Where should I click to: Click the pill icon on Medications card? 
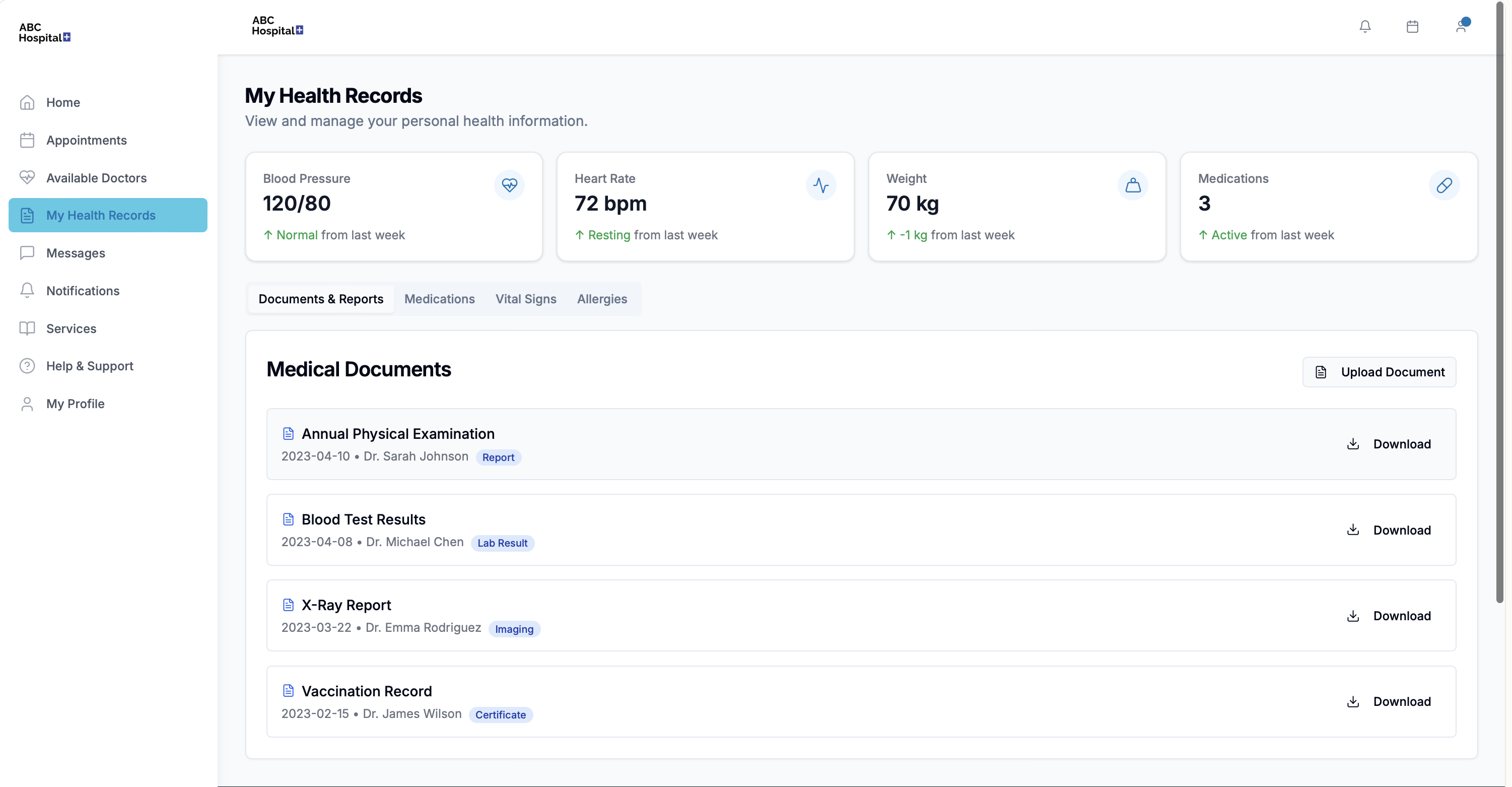tap(1445, 185)
